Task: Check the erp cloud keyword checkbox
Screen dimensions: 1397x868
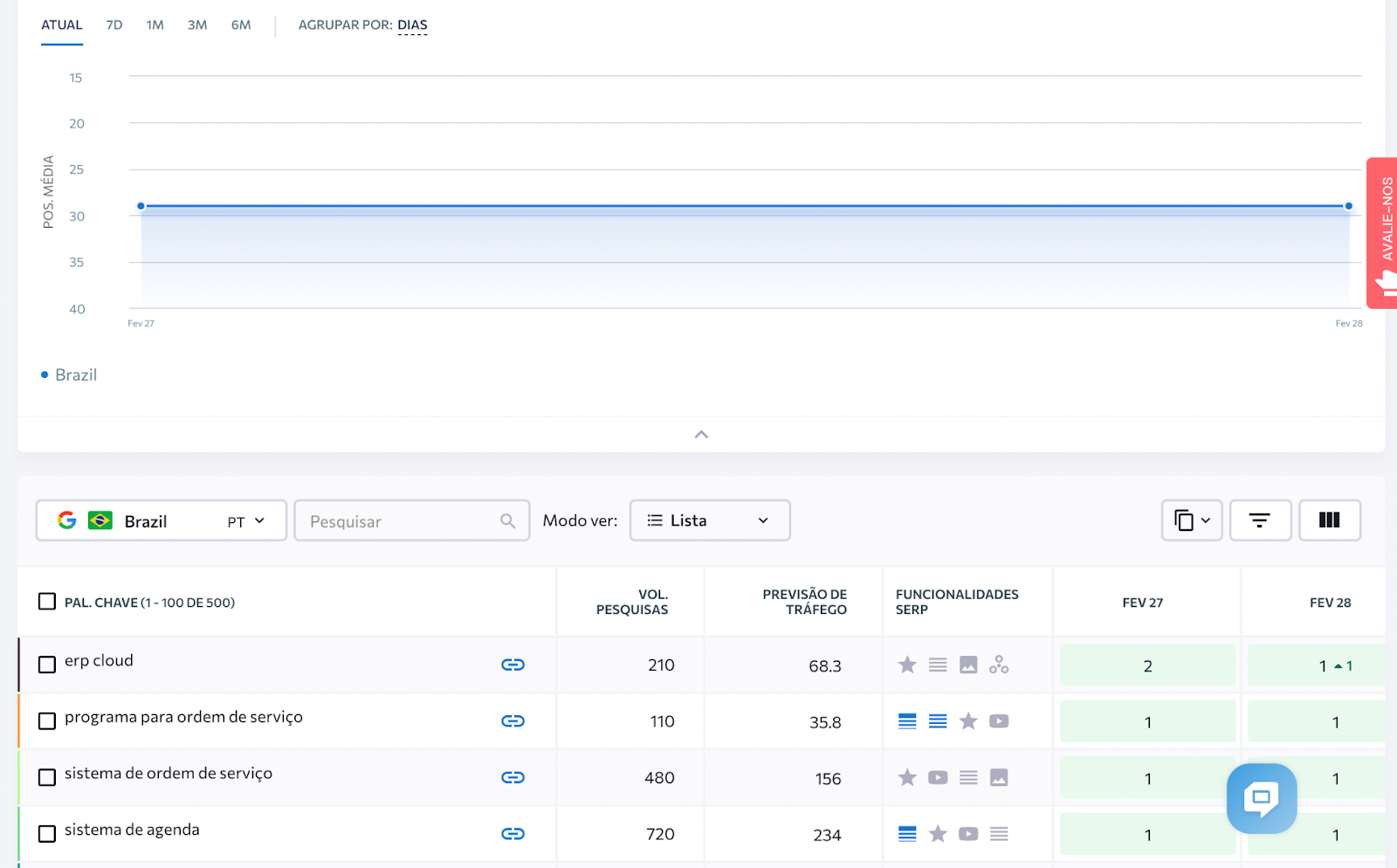Action: pyautogui.click(x=47, y=665)
